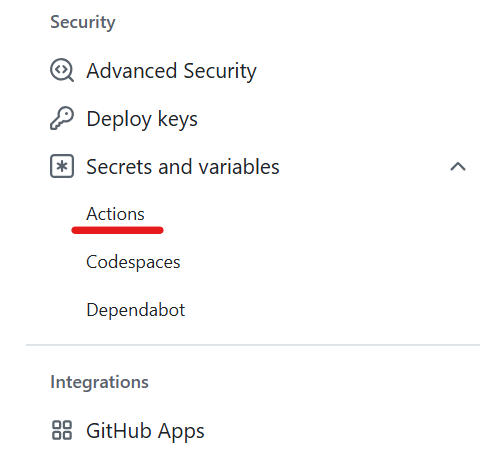Click the four-squares GitHub Apps icon
The width and height of the screenshot is (480, 462).
coord(62,430)
